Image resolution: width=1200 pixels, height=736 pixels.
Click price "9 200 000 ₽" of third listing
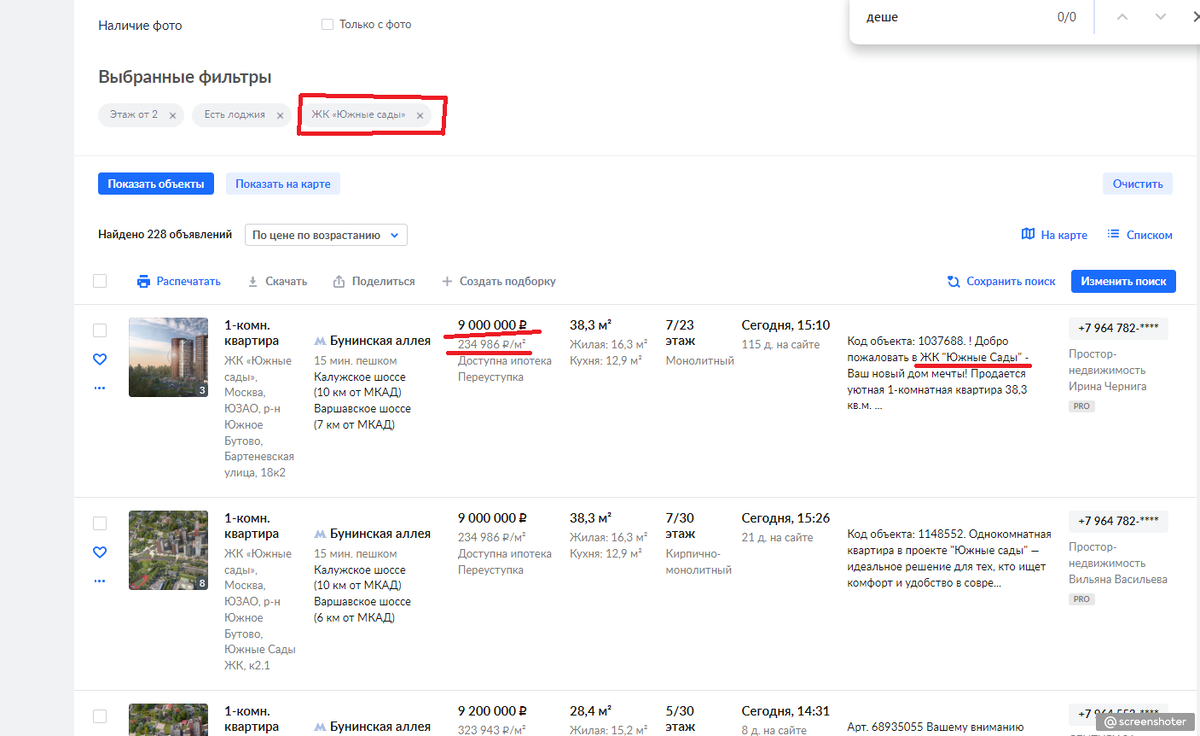(x=493, y=711)
